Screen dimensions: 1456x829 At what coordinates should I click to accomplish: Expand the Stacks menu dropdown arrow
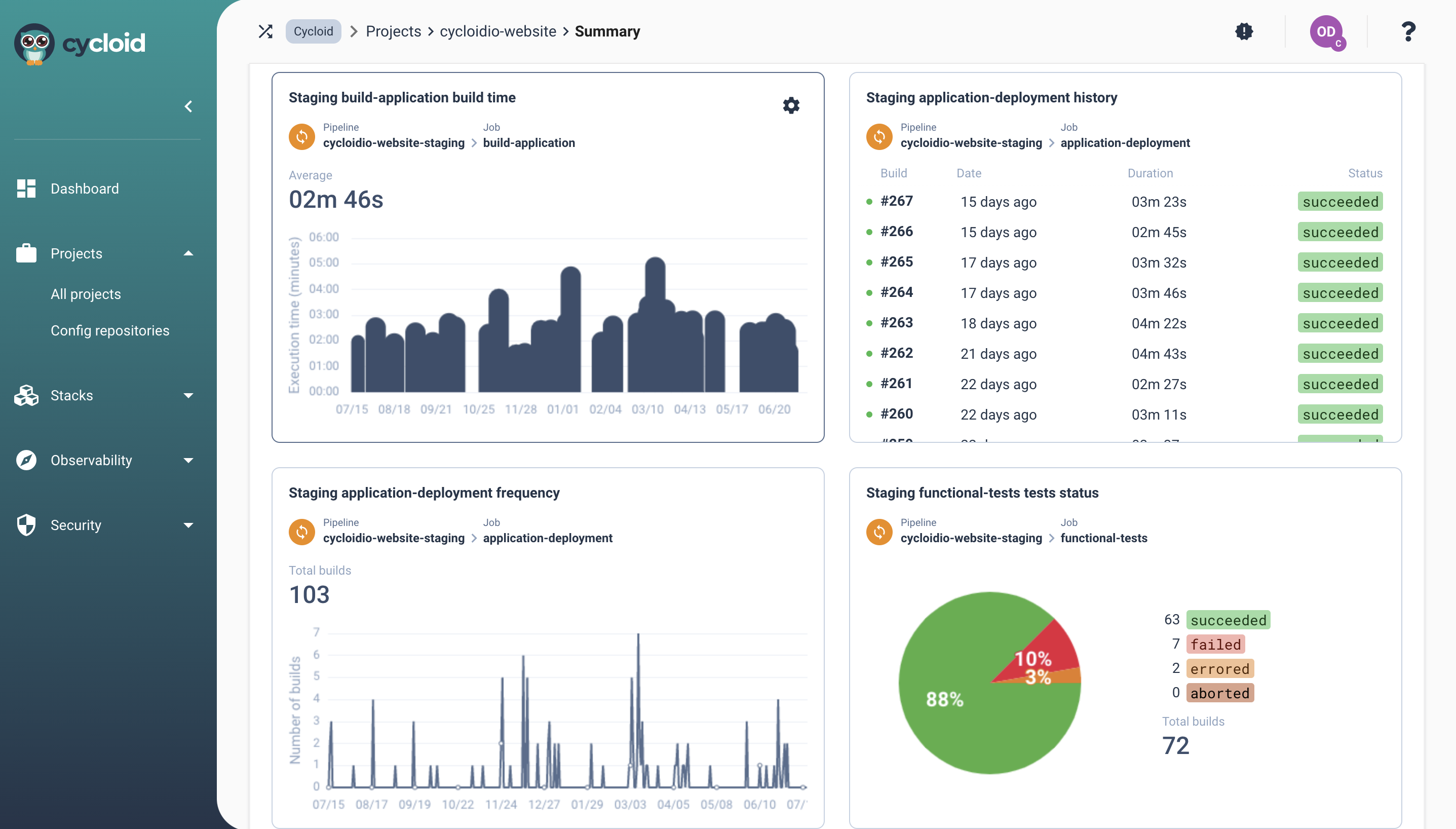[x=188, y=396]
